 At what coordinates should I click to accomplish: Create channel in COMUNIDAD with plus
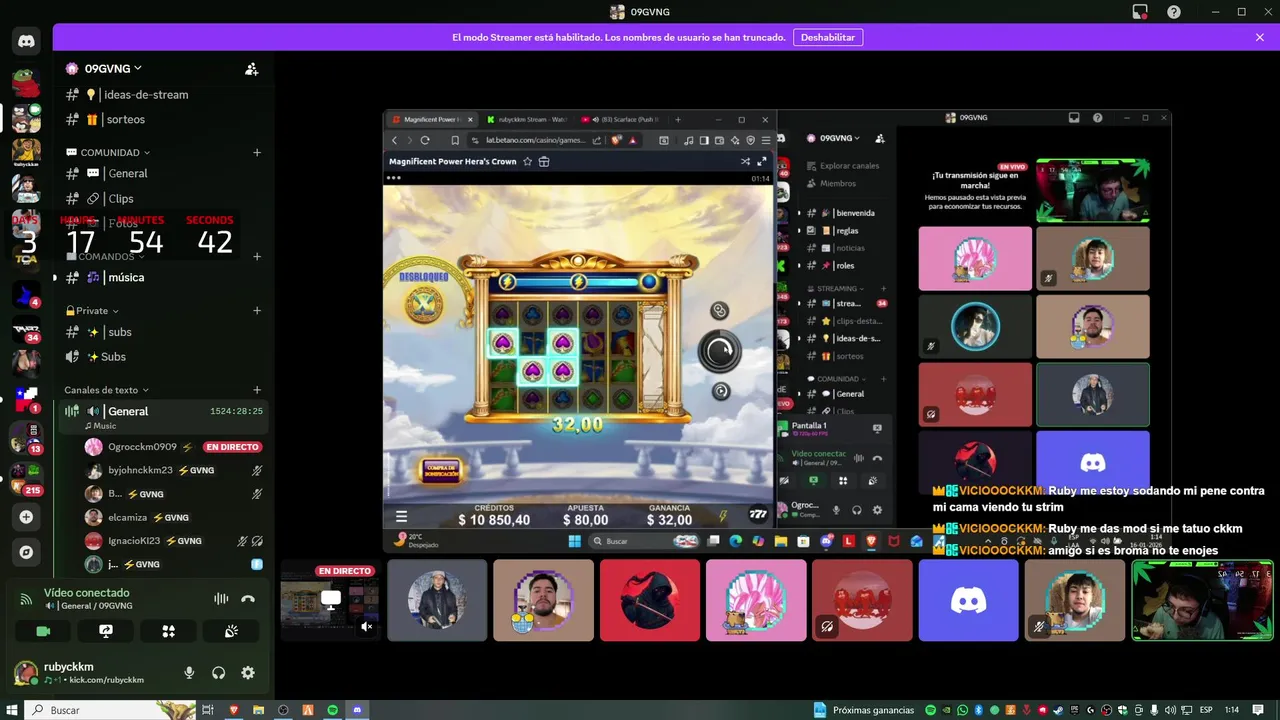257,153
